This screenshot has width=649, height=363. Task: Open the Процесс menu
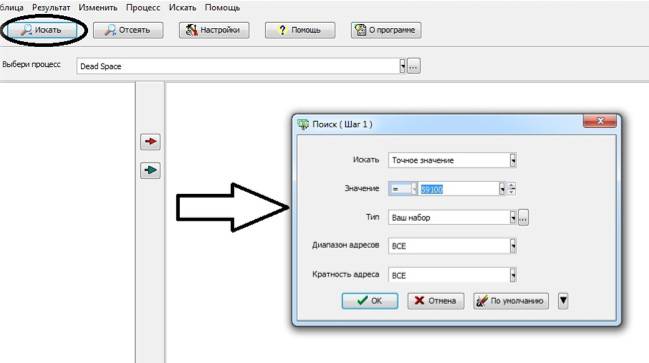[143, 7]
